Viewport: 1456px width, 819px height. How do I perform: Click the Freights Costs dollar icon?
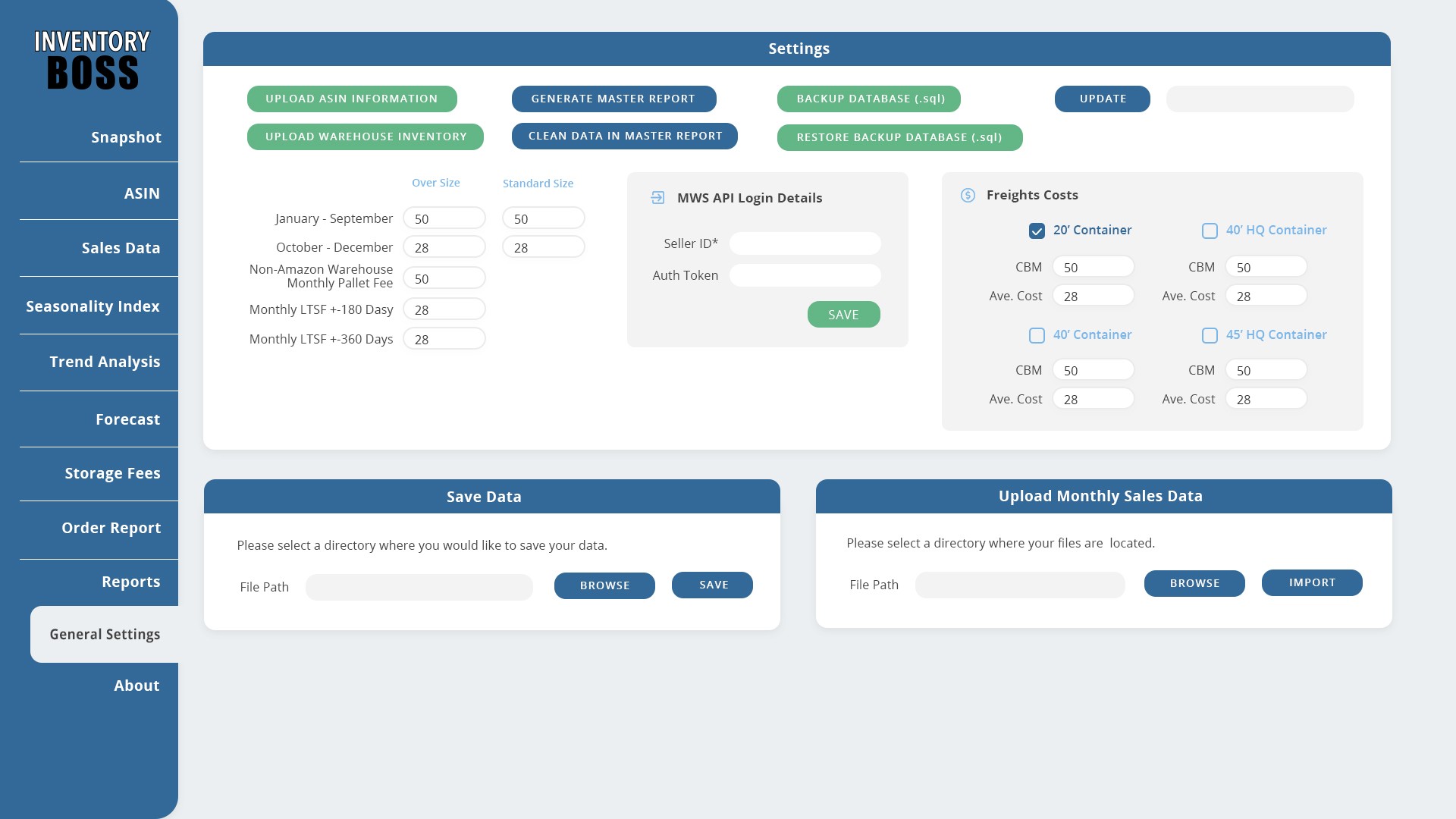(968, 196)
